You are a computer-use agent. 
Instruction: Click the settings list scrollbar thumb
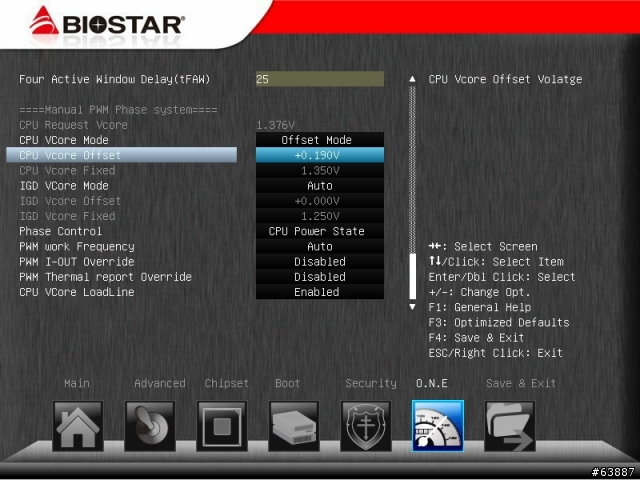tap(412, 276)
